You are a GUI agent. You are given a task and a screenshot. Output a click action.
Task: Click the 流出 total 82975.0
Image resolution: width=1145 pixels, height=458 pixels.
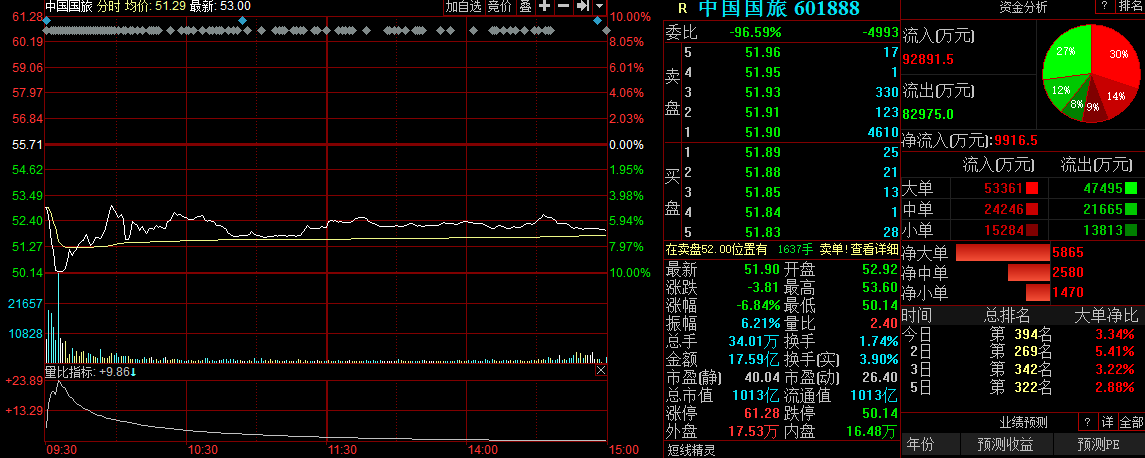[x=928, y=114]
